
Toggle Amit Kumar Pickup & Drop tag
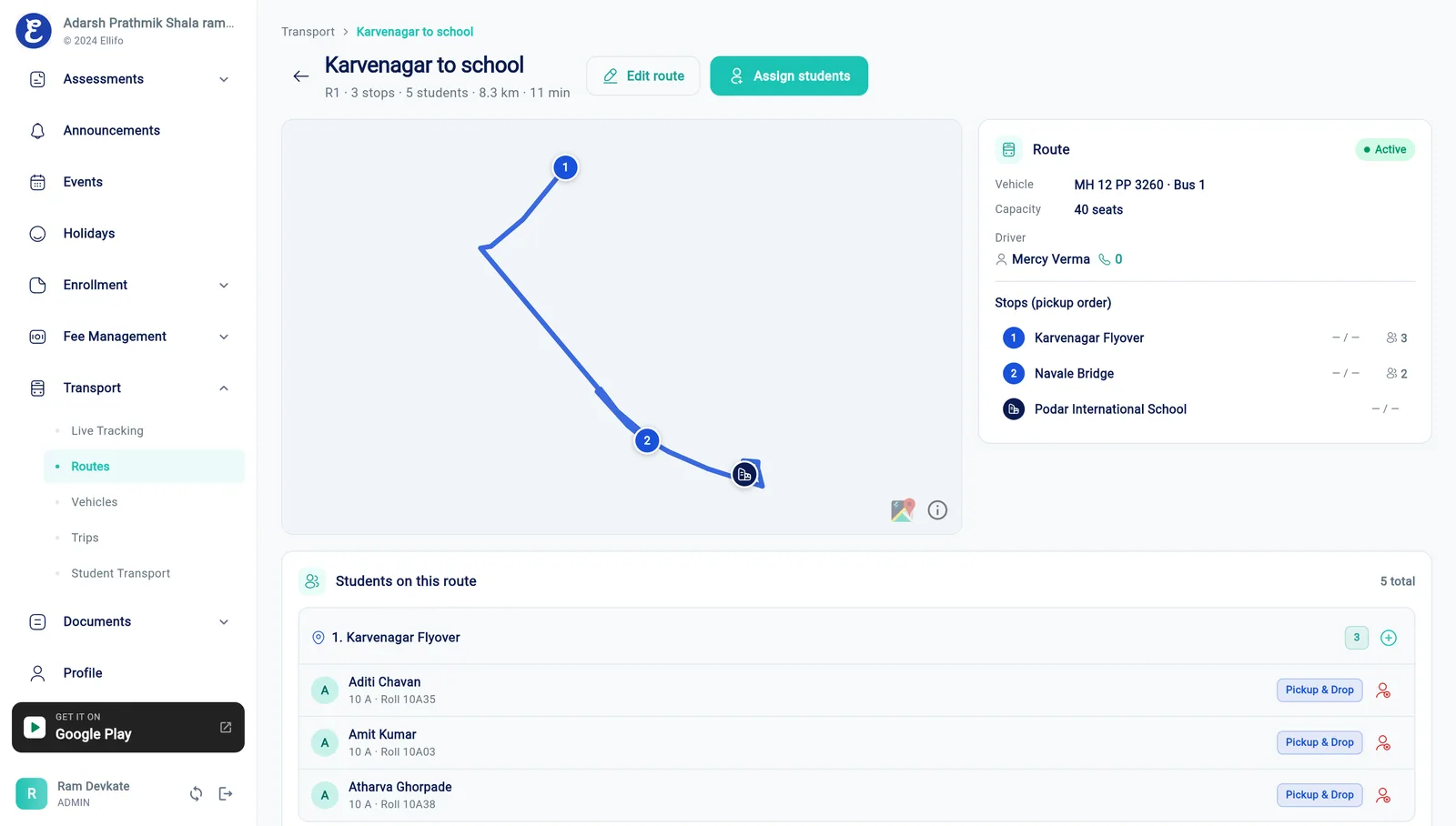(1319, 743)
